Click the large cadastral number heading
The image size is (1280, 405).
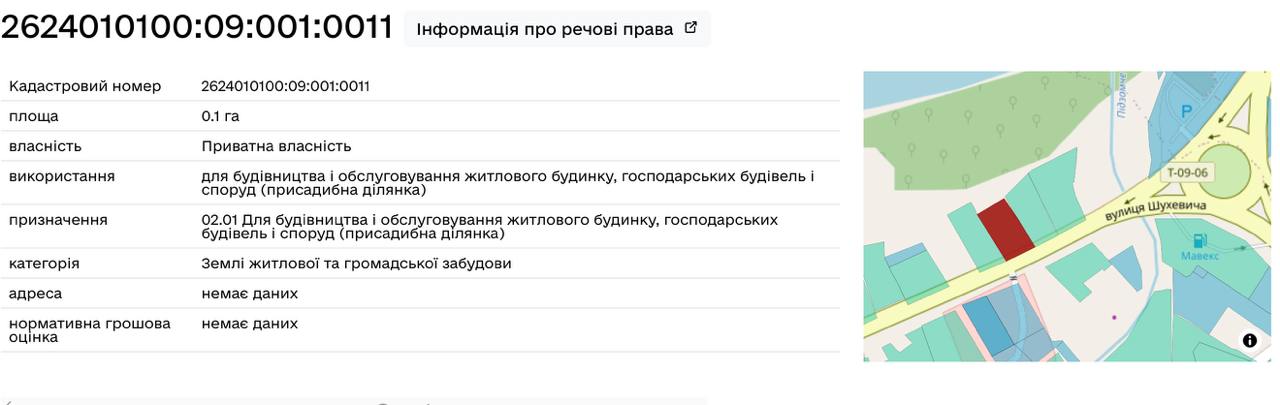coord(197,28)
